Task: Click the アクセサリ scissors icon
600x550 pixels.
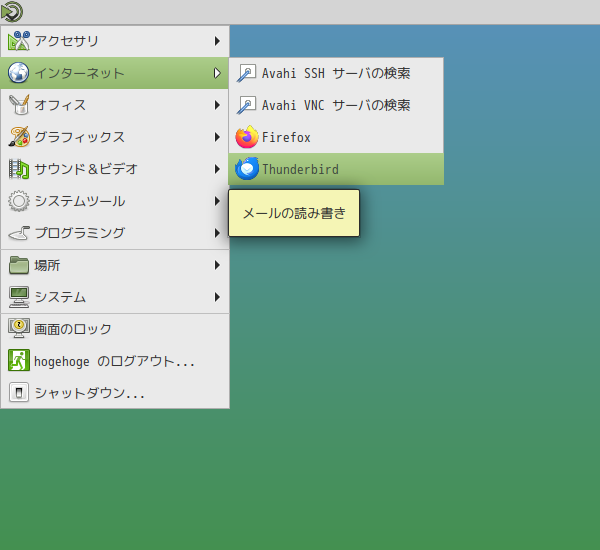Action: [19, 41]
